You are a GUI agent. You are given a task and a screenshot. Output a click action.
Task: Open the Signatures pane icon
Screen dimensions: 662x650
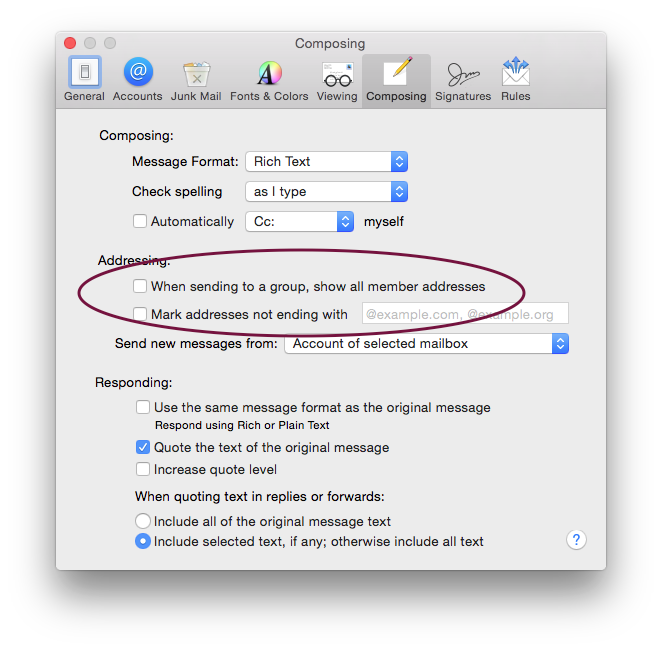pyautogui.click(x=463, y=73)
